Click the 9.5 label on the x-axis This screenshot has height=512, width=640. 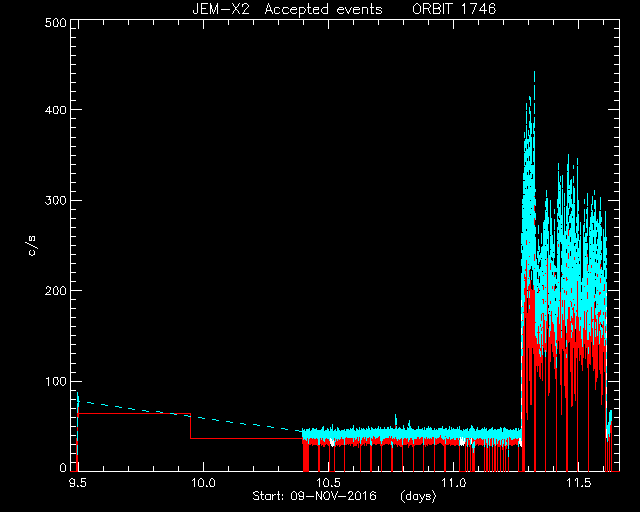pyautogui.click(x=78, y=483)
